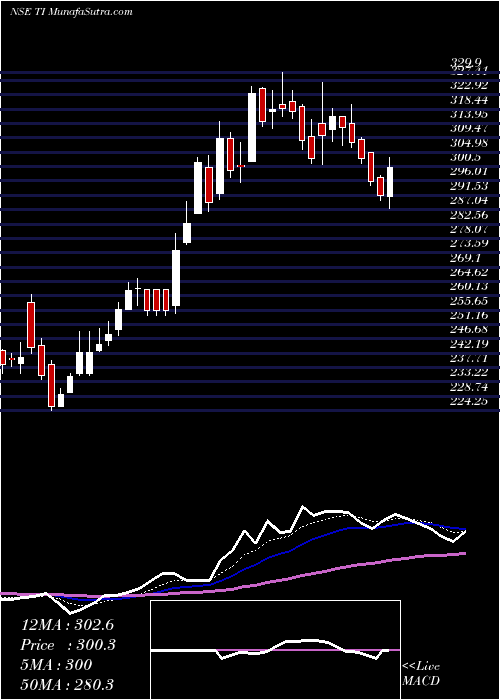500x700 pixels.
Task: Click the 313.95 price axis label
Action: pos(471,115)
